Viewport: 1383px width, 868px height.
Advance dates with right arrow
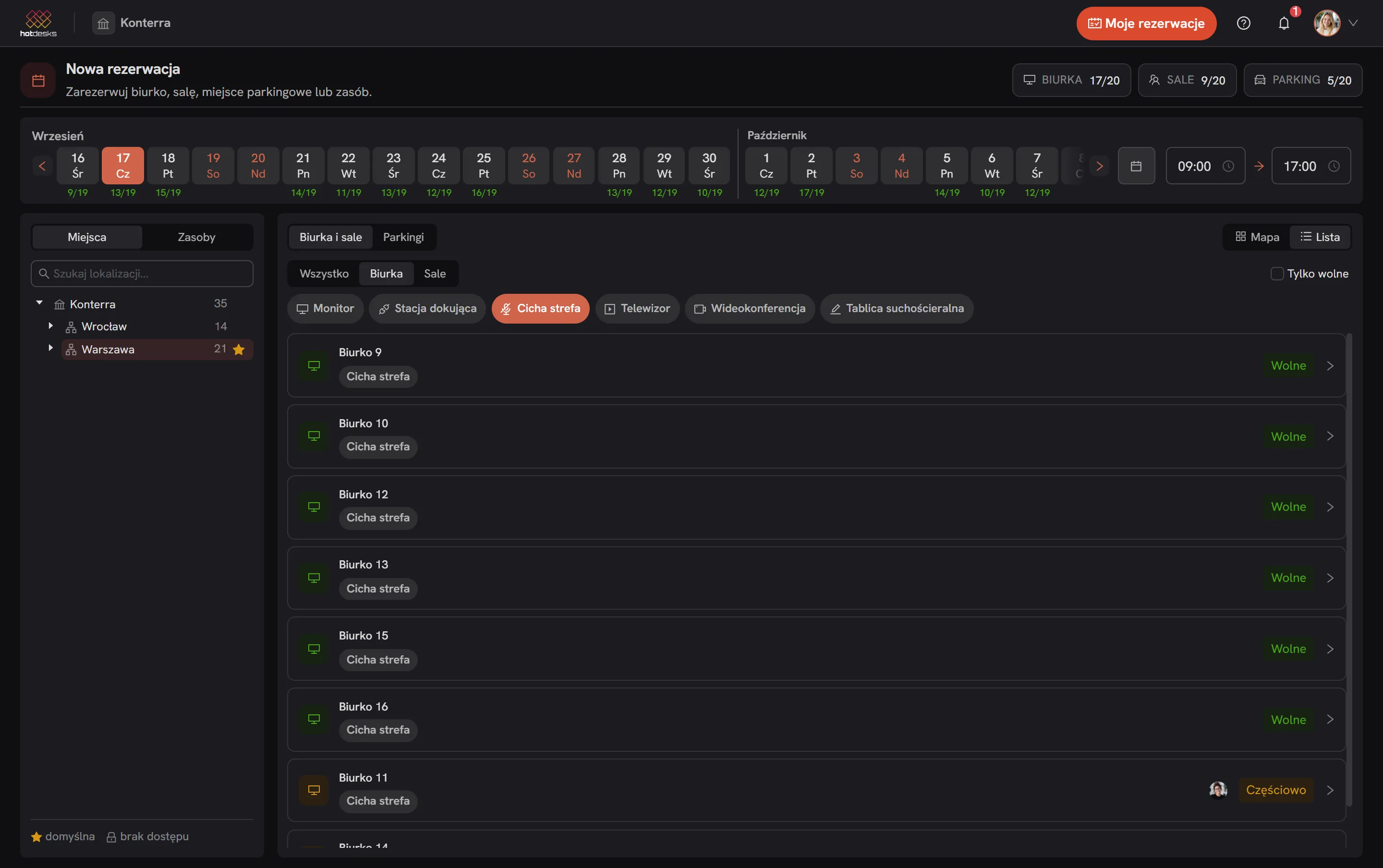coord(1099,166)
